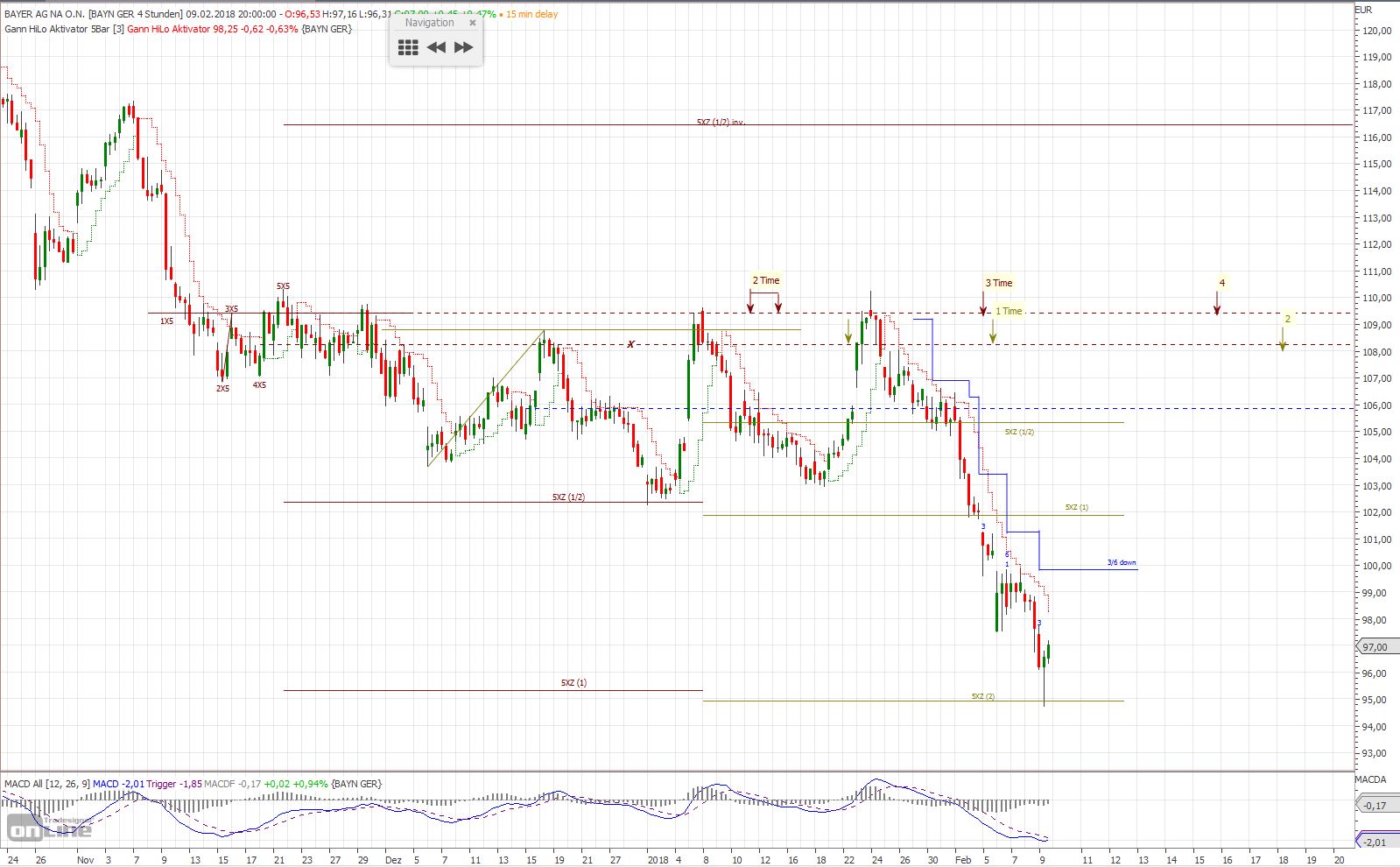Click the 100,00 price axis label
1400x867 pixels.
pyautogui.click(x=1377, y=566)
